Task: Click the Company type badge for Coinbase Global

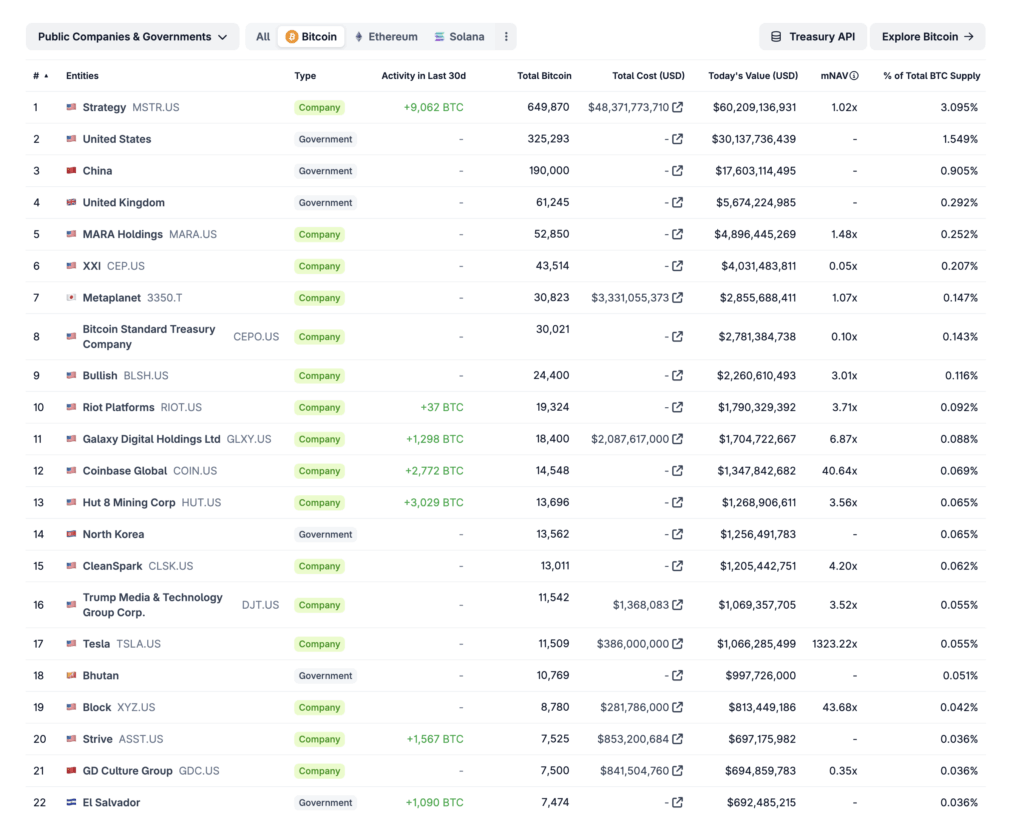Action: (x=319, y=471)
